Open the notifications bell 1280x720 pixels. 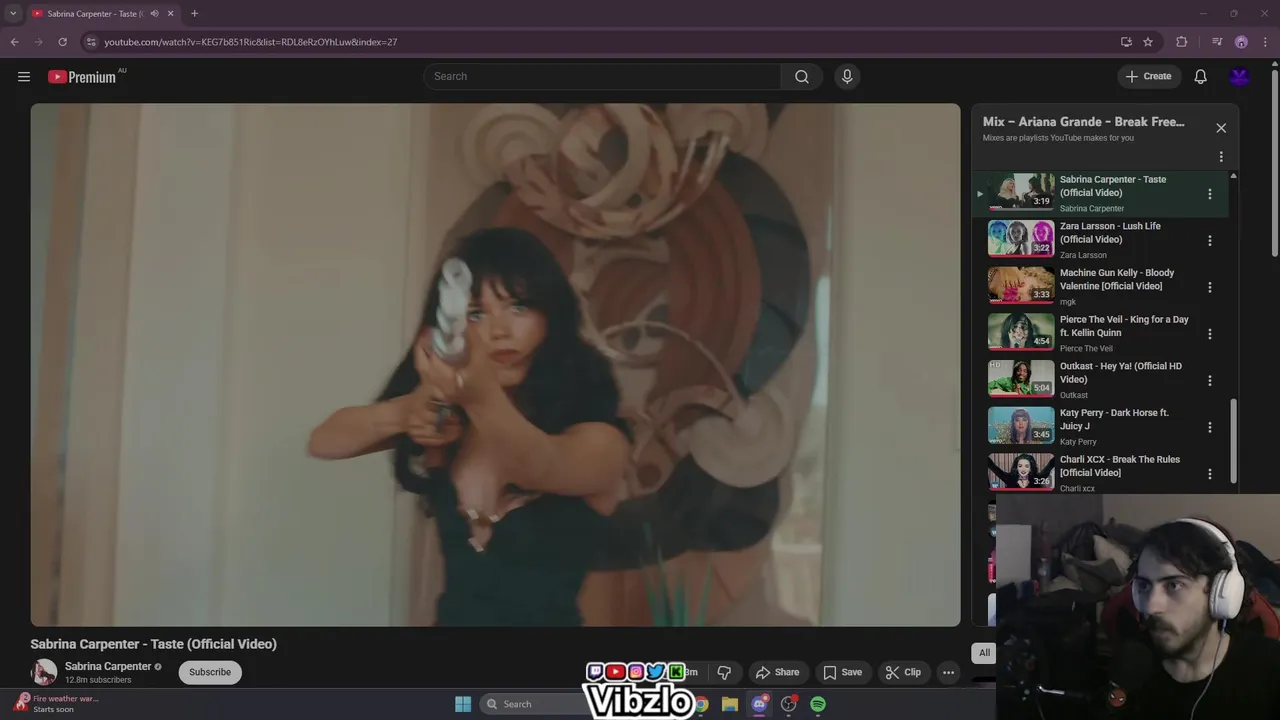pos(1201,77)
